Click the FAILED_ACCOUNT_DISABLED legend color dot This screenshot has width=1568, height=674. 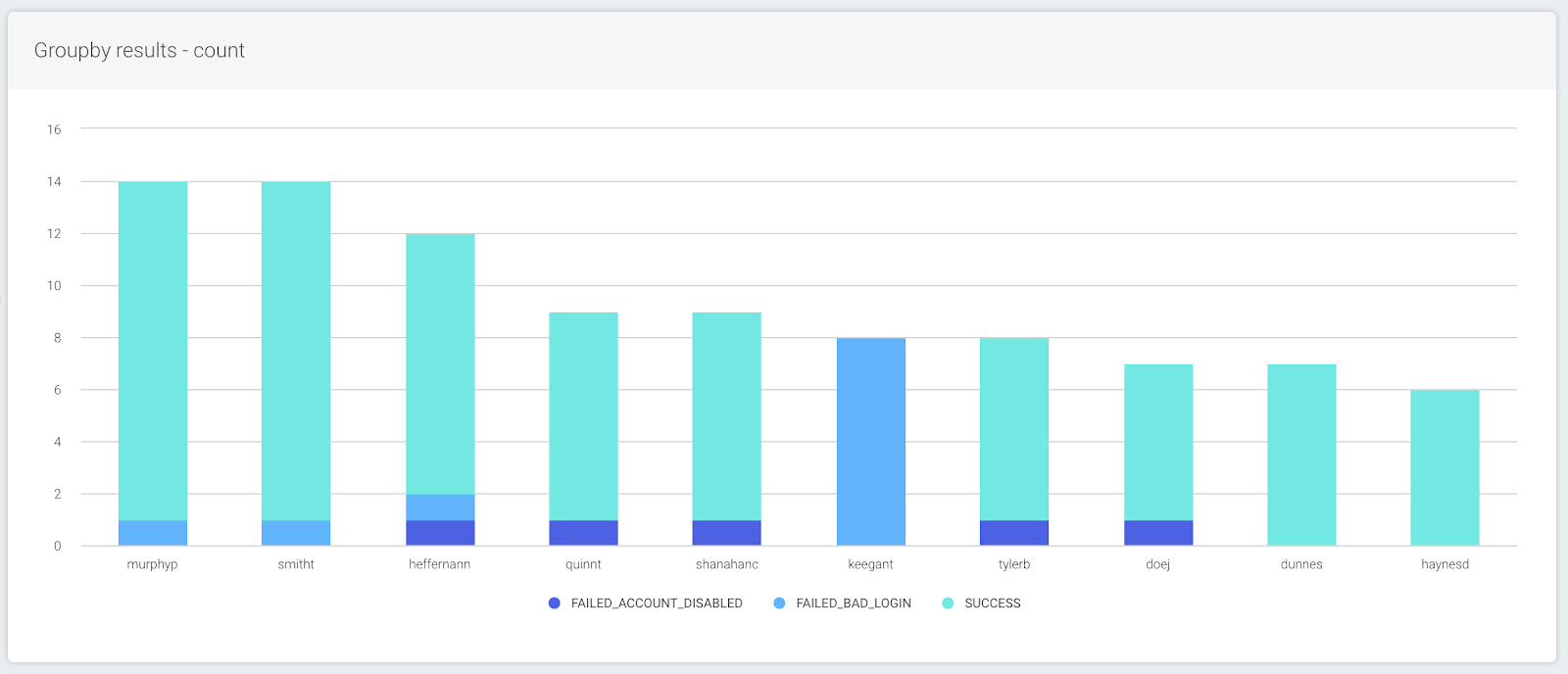555,603
